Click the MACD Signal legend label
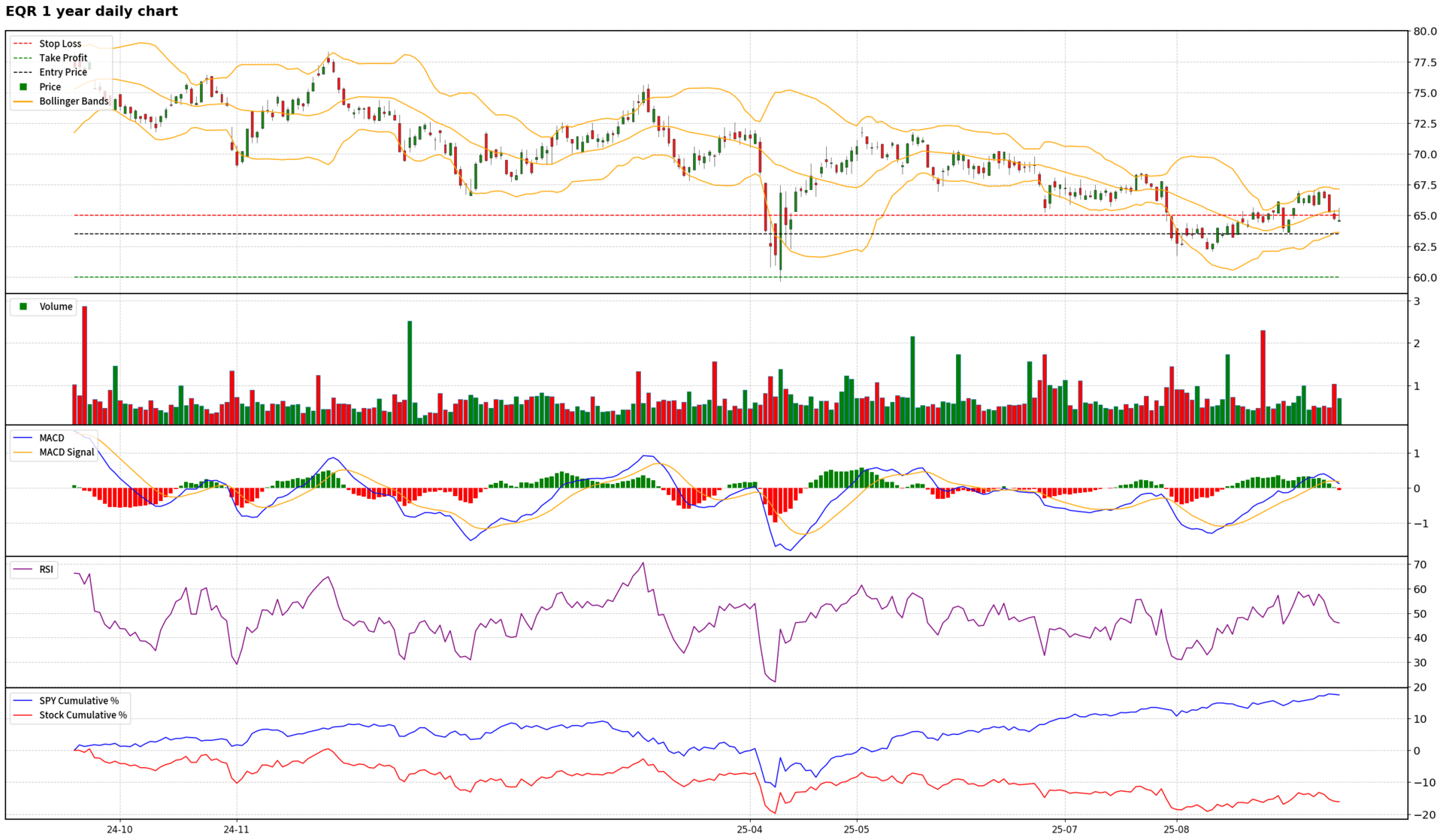 [x=67, y=452]
